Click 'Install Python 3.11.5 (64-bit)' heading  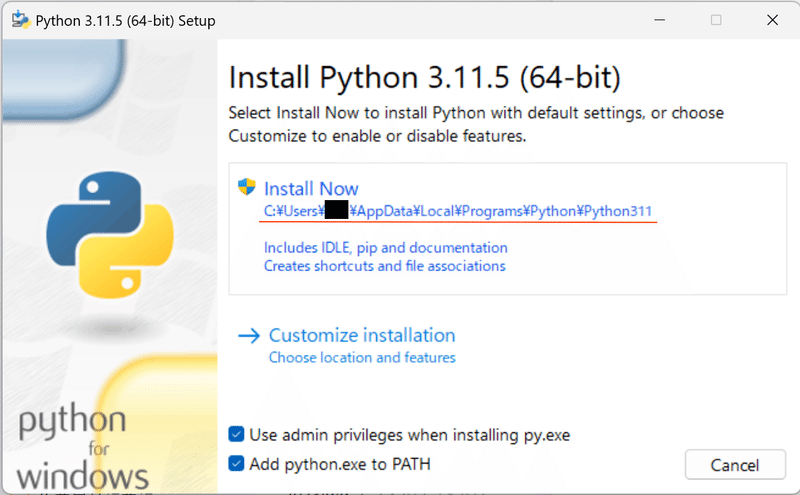424,78
